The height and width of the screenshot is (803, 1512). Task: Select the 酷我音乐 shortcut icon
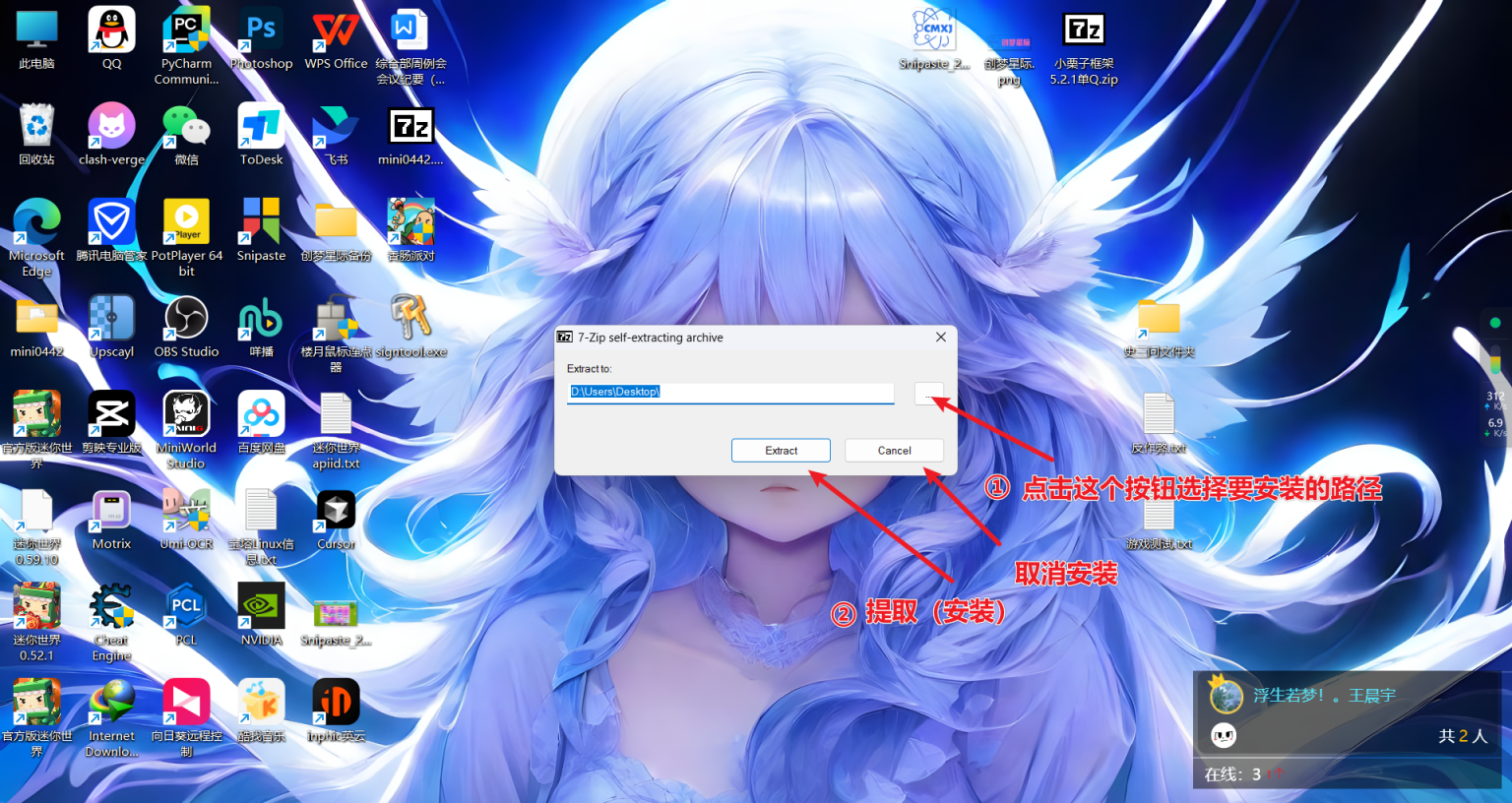point(261,711)
